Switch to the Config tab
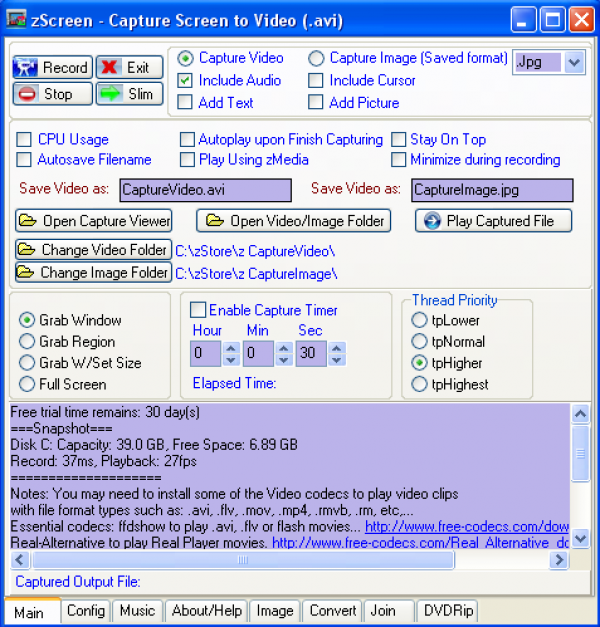600x627 pixels. point(86,611)
